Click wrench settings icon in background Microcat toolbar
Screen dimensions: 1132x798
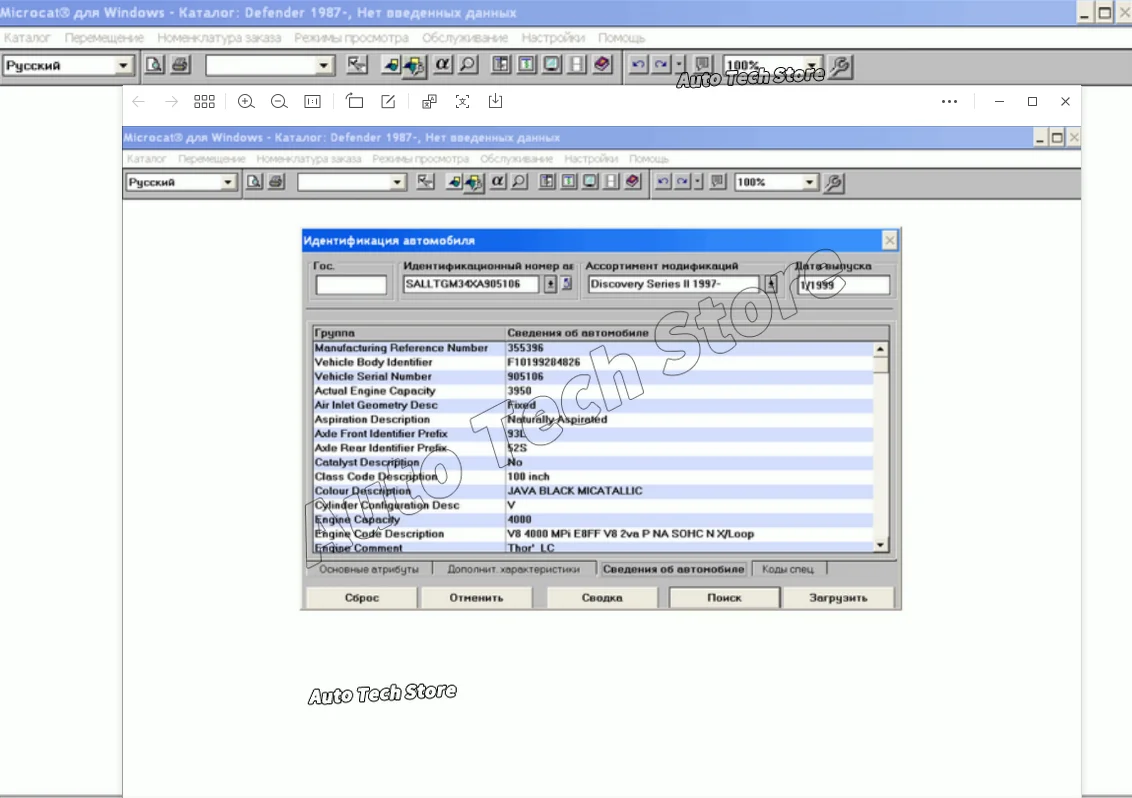tap(840, 66)
